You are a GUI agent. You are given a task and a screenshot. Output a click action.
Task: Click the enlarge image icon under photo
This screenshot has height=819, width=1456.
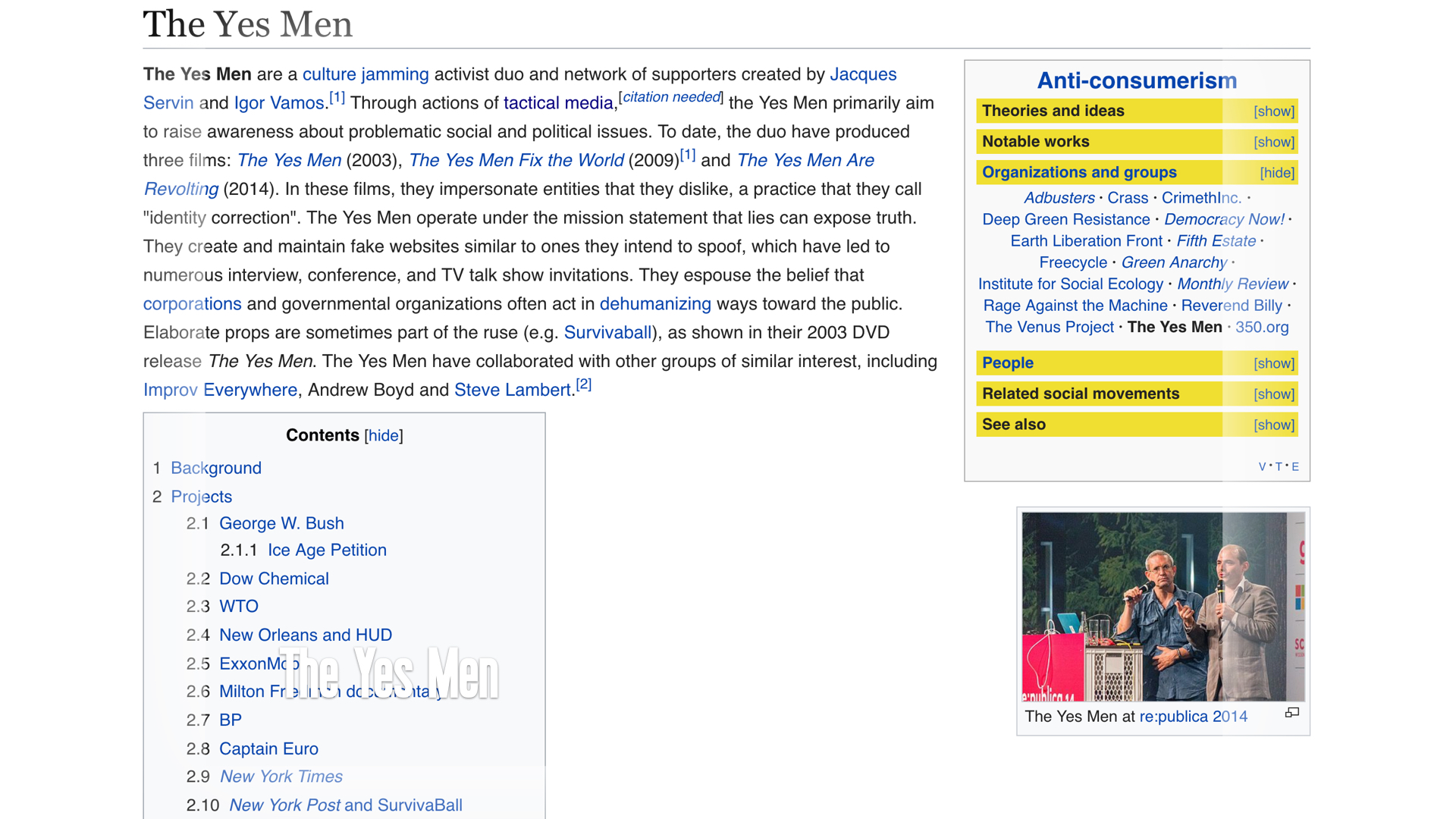[x=1292, y=713]
